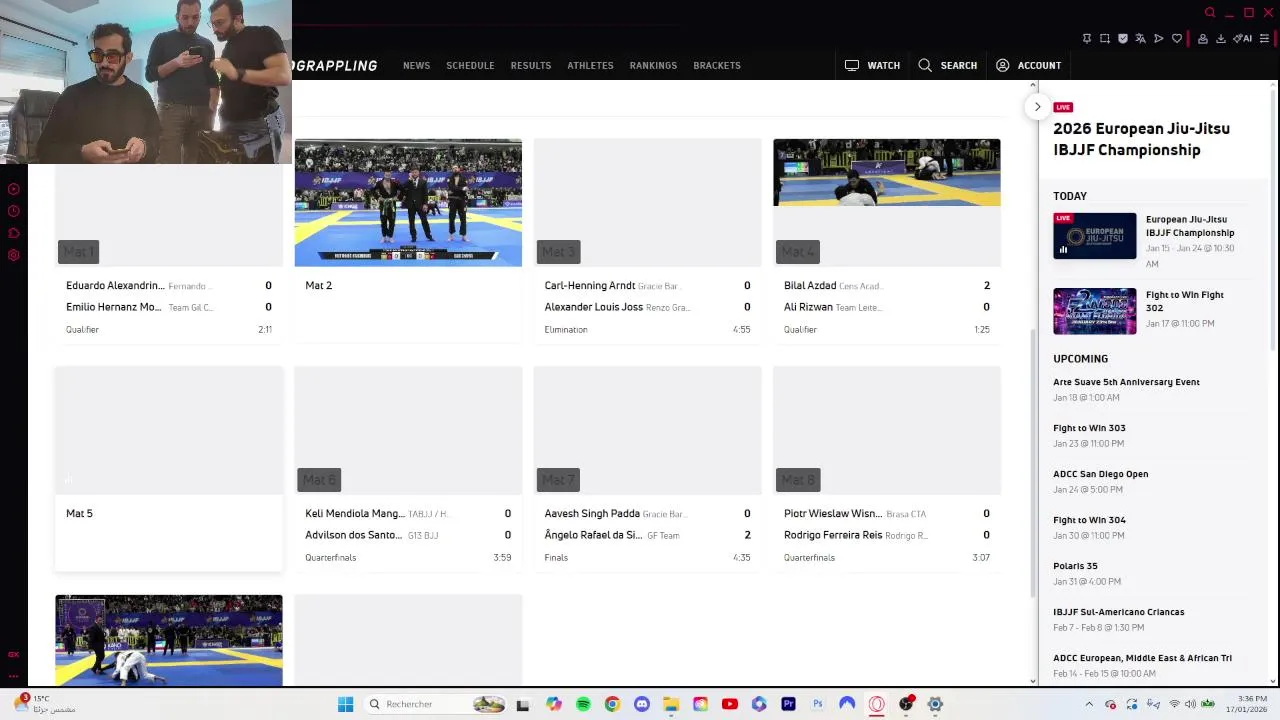Click the send/flow arrow icon in toolbar
Viewport: 1280px width, 720px height.
(1159, 39)
